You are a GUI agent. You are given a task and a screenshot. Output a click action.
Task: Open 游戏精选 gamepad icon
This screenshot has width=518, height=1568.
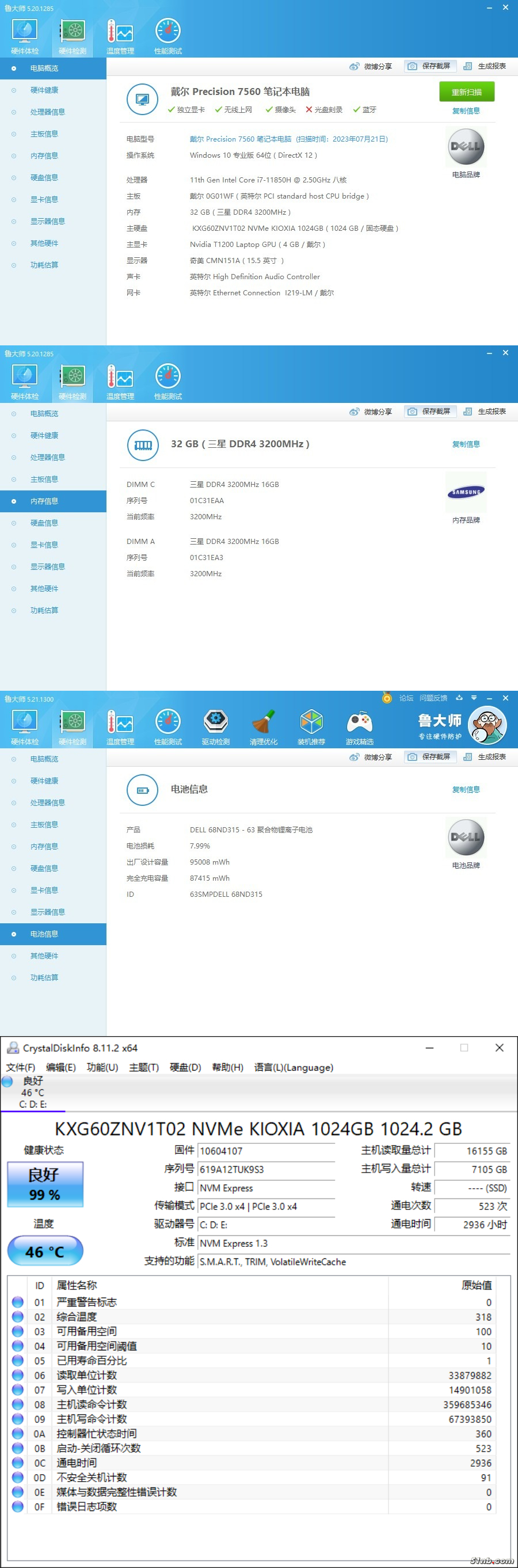(x=359, y=728)
